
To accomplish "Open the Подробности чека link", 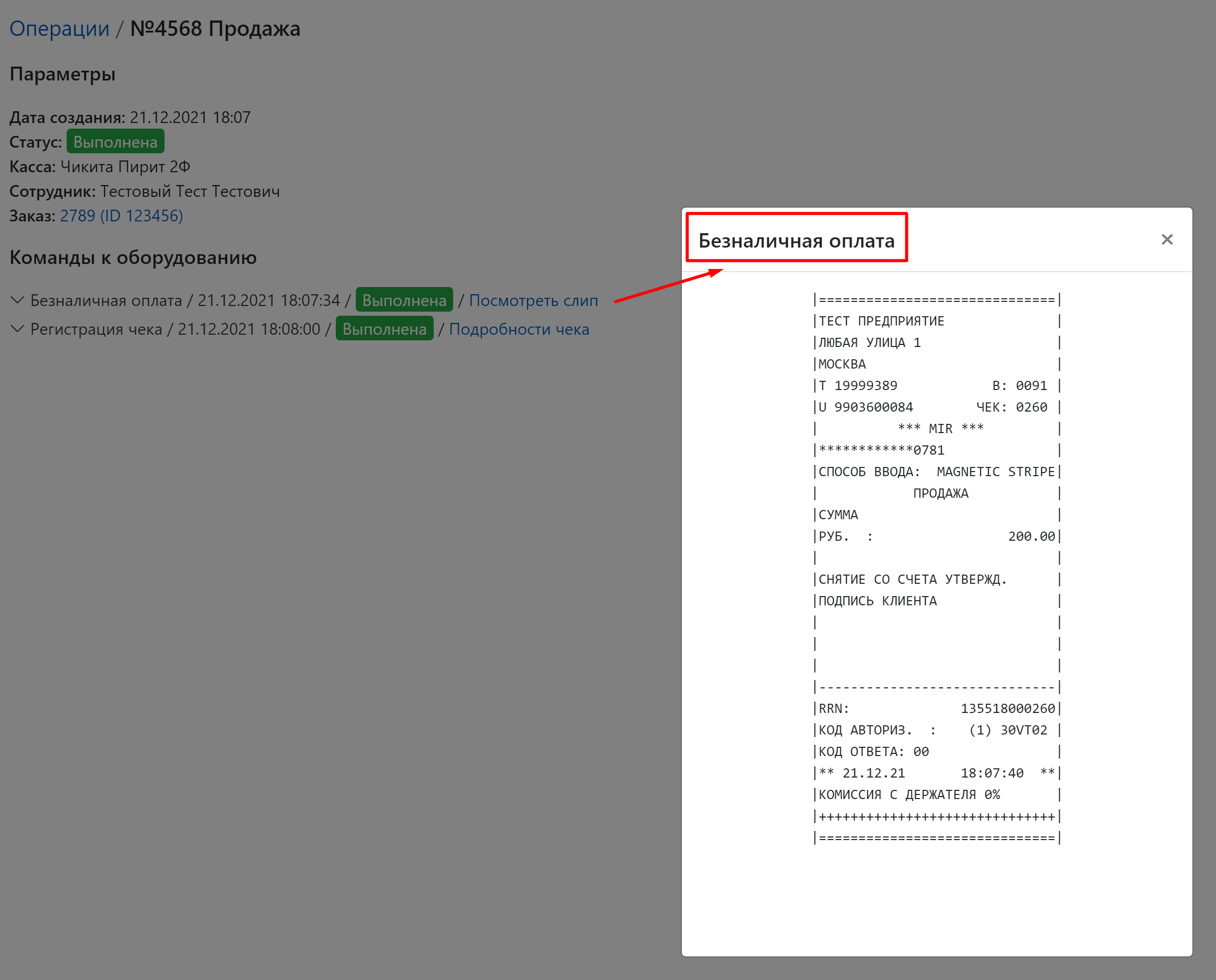I will 519,329.
